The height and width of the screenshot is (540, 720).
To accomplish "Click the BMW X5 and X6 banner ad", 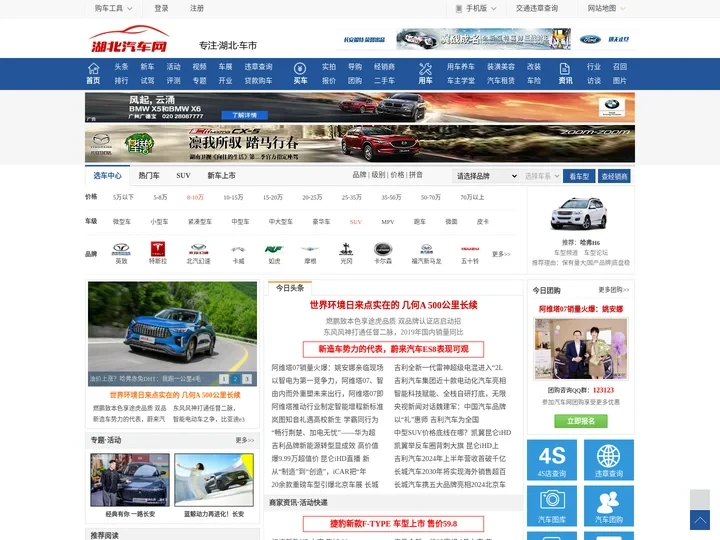I will coord(360,107).
